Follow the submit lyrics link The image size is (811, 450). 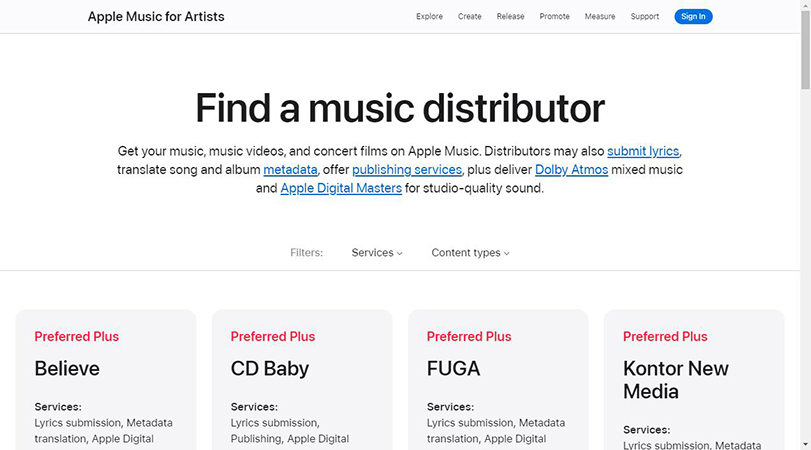(643, 151)
